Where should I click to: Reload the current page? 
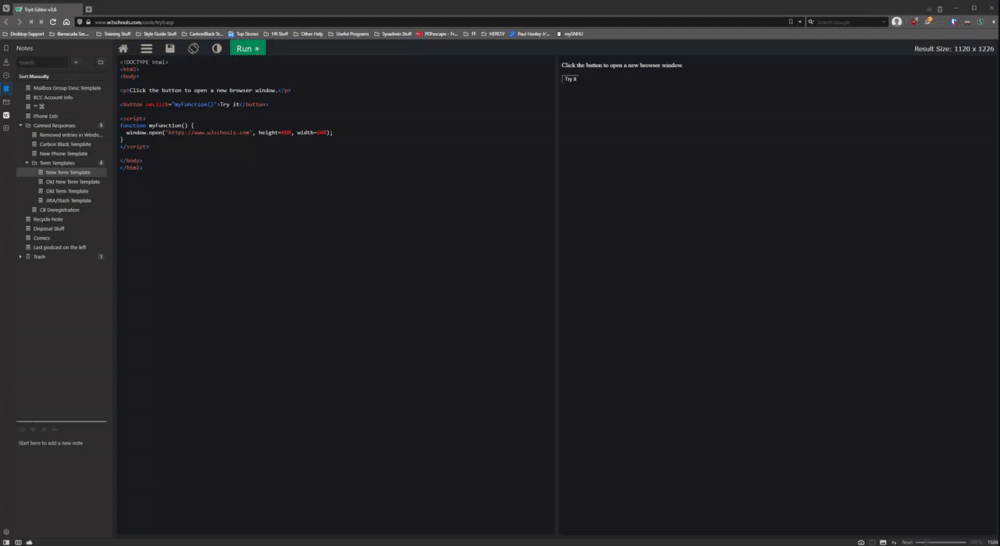pyautogui.click(x=53, y=22)
